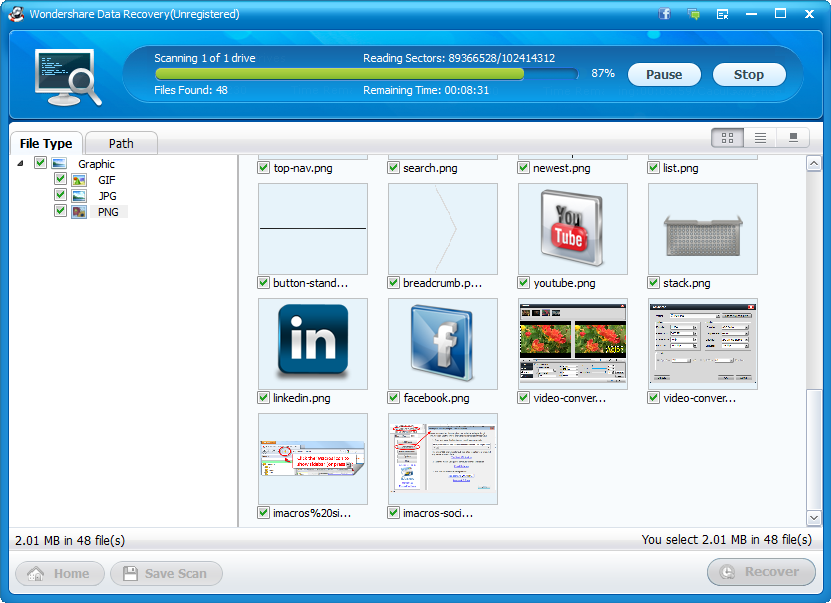Uncheck the youtube.png file checkbox

pyautogui.click(x=524, y=283)
